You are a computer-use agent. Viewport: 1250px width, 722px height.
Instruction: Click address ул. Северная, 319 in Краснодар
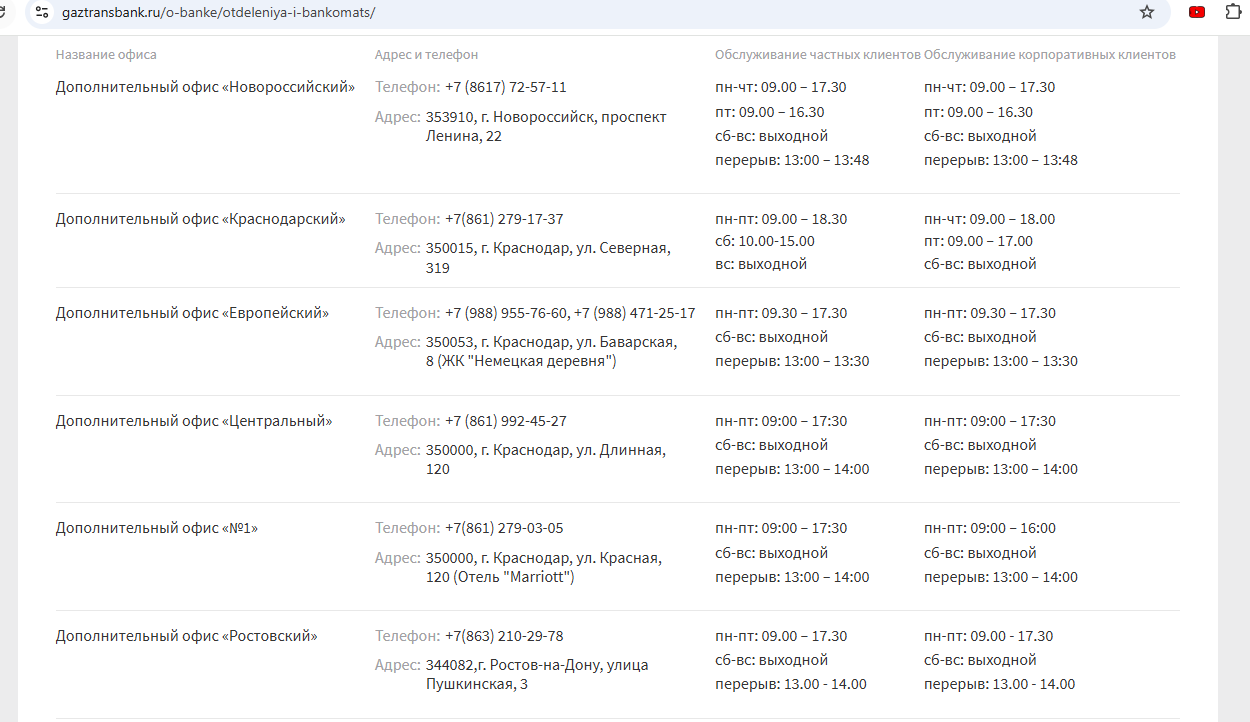point(548,258)
